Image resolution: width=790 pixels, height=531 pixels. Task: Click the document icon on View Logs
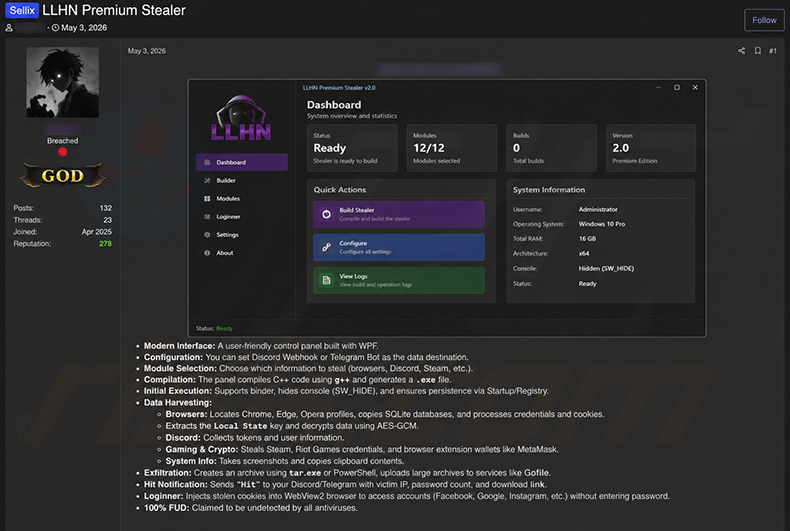tap(326, 280)
